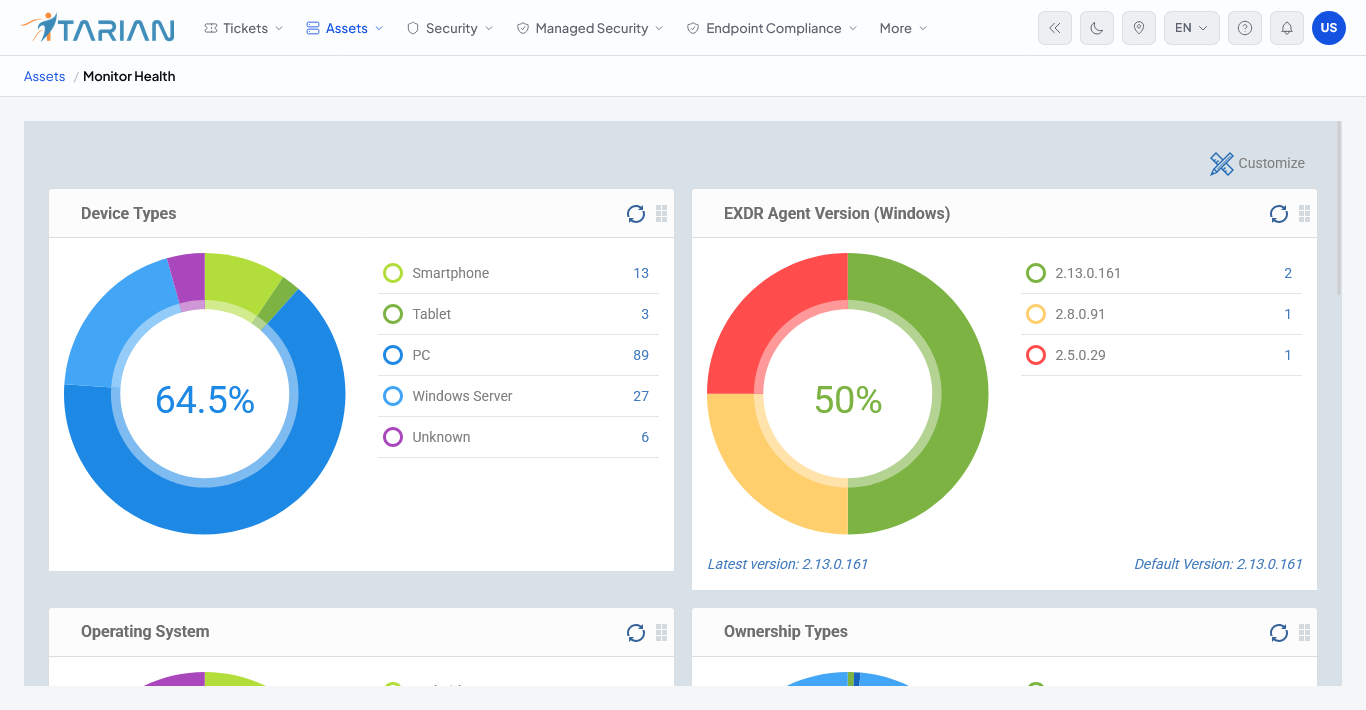Click the Tickets ticket icon

pyautogui.click(x=210, y=28)
